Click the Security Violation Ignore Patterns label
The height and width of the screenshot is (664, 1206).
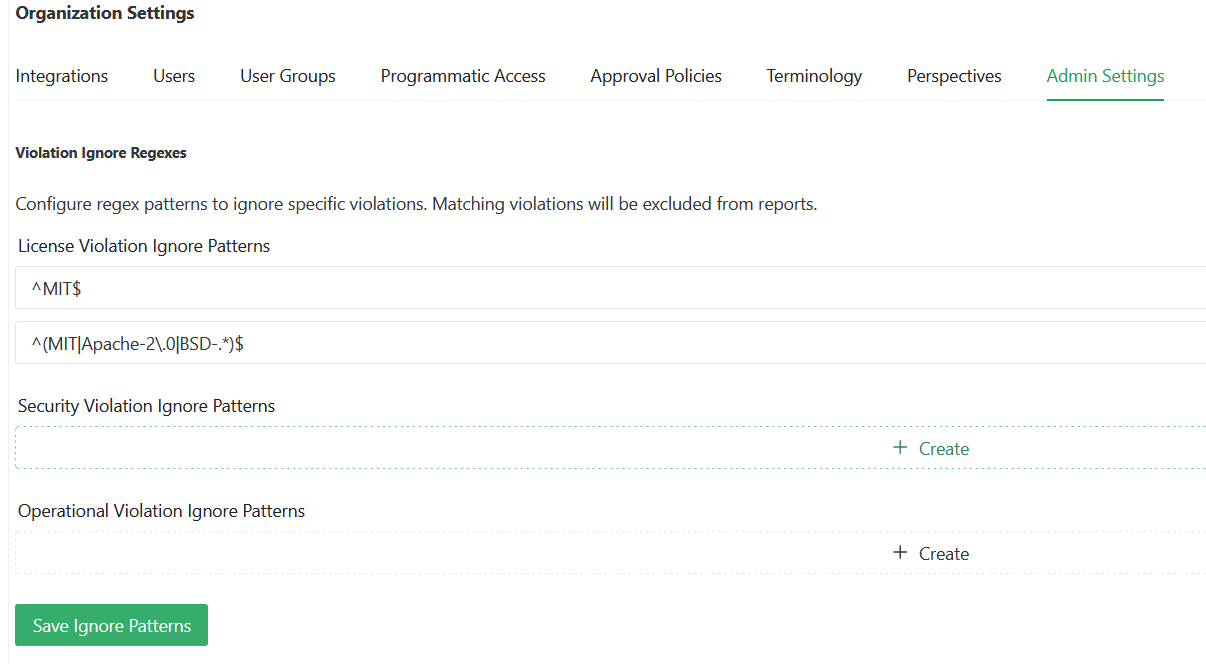pyautogui.click(x=146, y=406)
